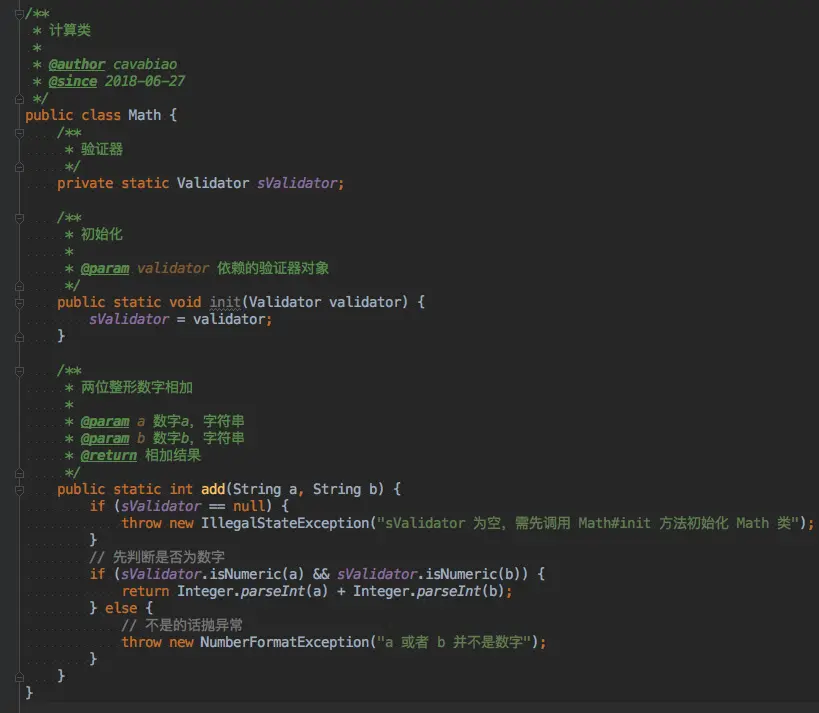Click the @since tag

72,81
